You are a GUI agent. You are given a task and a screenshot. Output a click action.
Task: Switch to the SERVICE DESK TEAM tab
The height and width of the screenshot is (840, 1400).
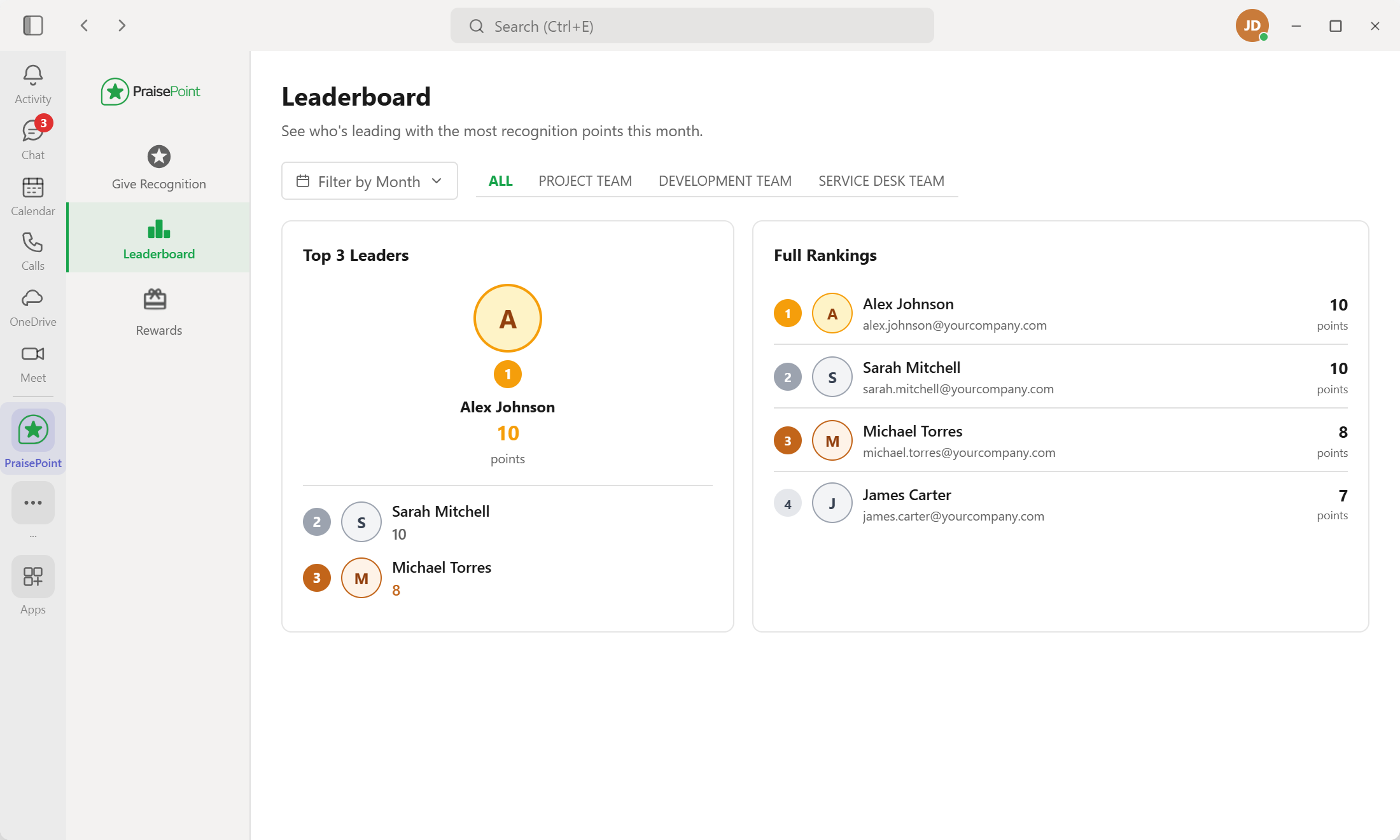point(881,181)
